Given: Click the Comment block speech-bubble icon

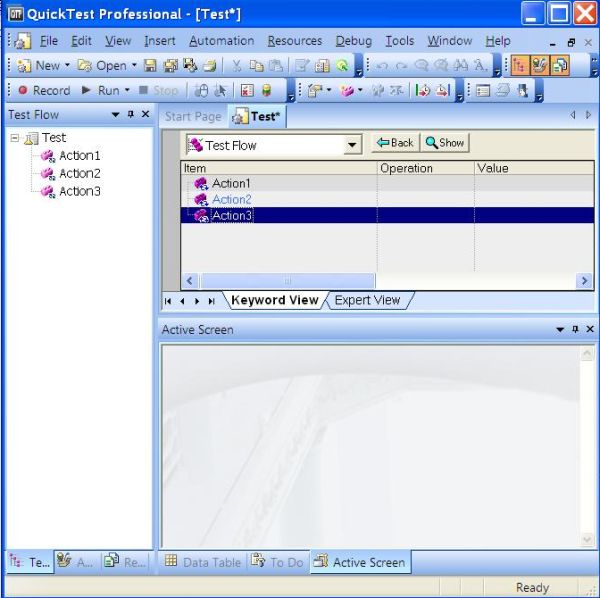Looking at the screenshot, I should point(421,66).
